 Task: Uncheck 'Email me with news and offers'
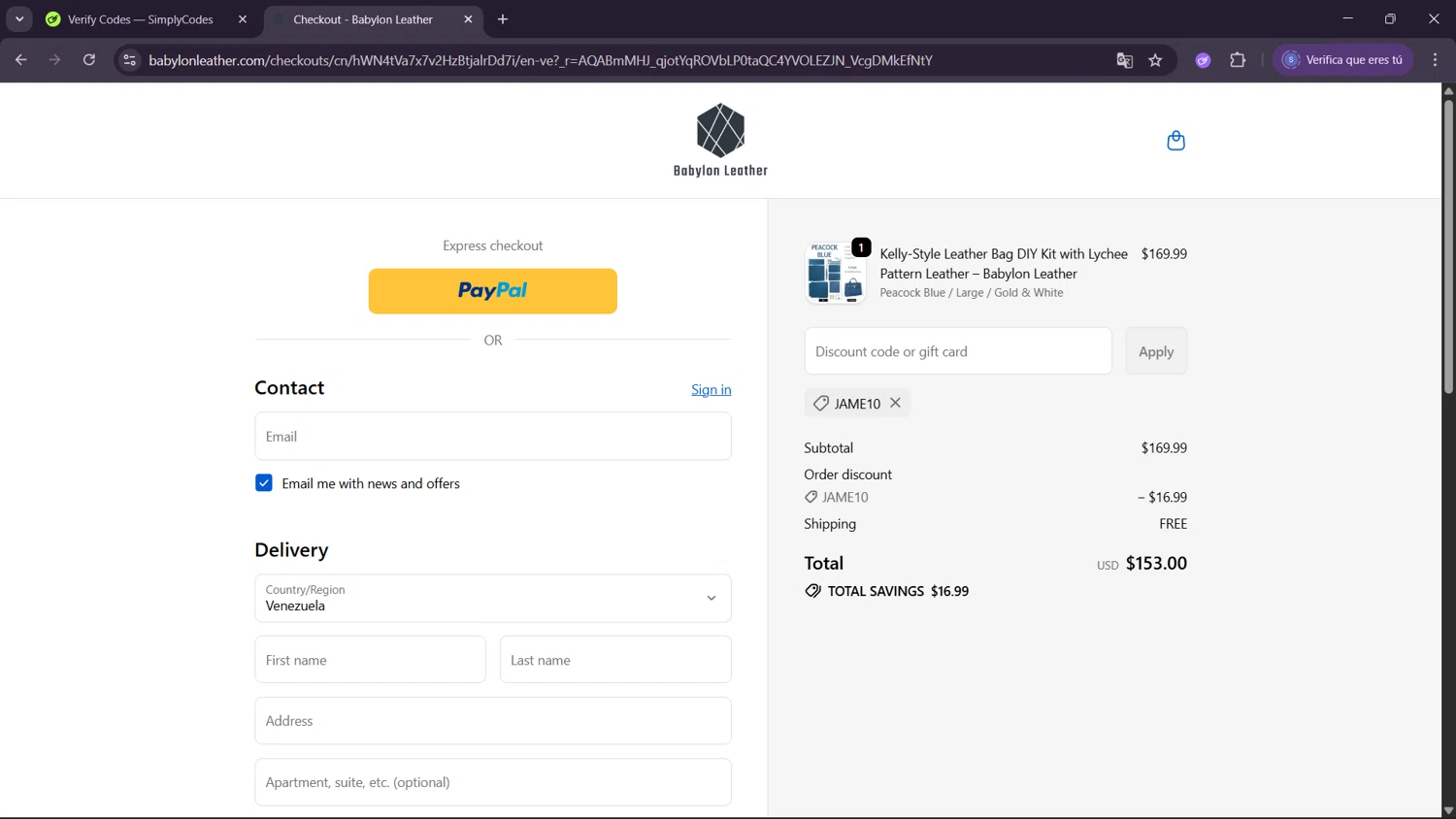click(x=264, y=483)
